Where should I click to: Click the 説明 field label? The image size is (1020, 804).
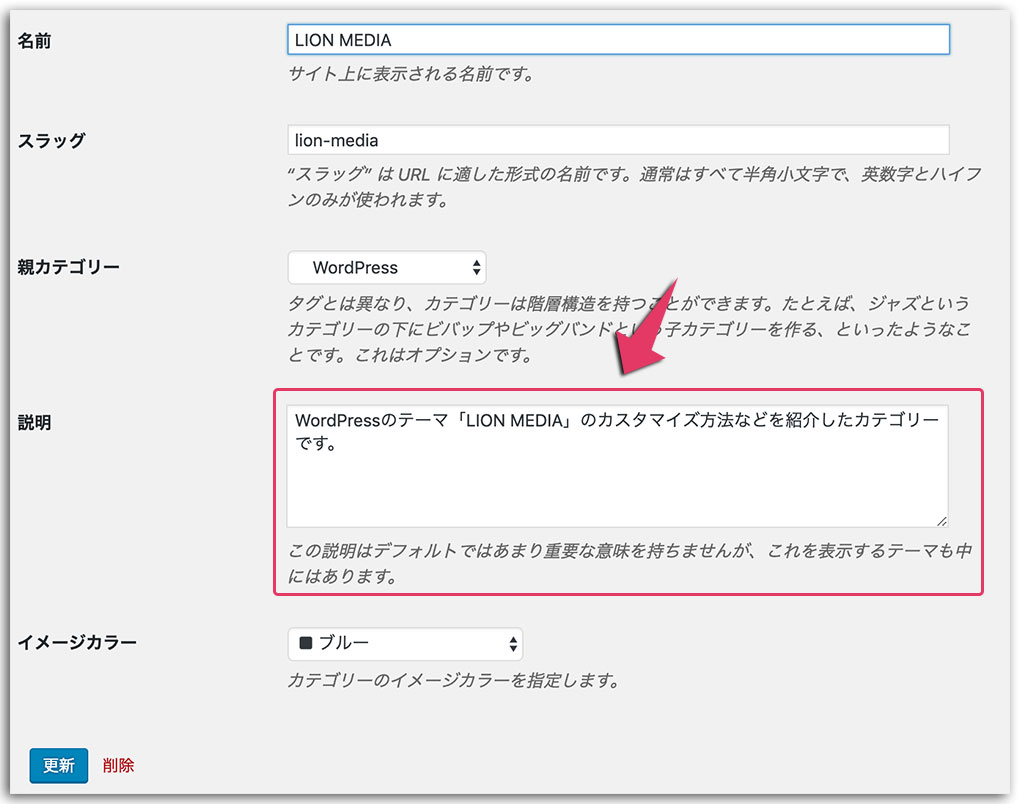tap(34, 423)
